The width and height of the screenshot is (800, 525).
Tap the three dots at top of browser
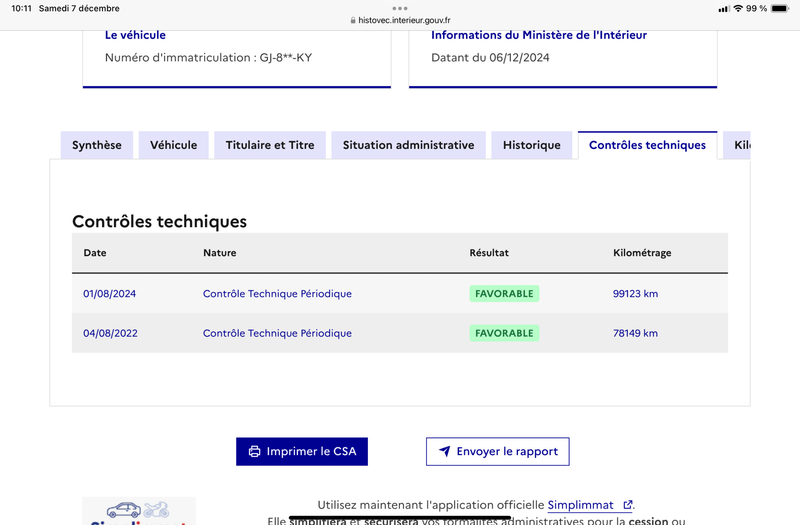click(400, 8)
